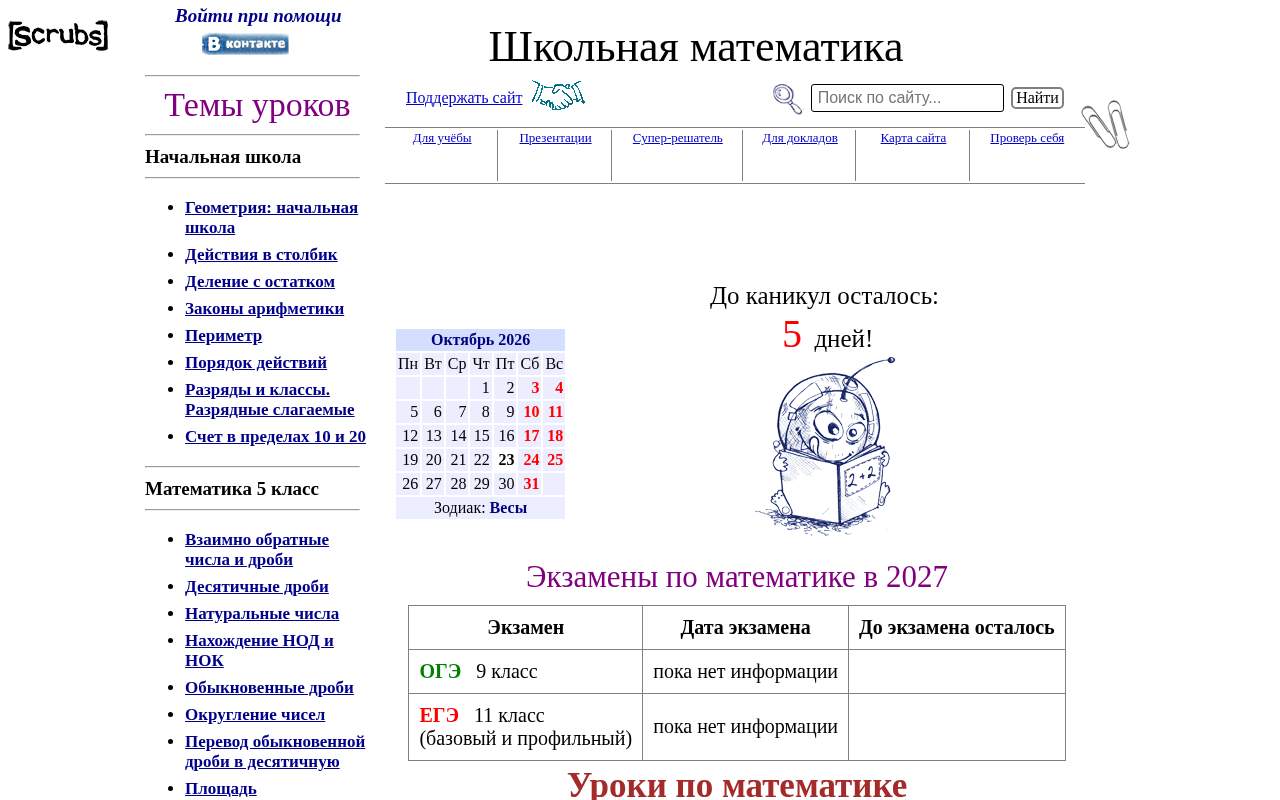This screenshot has height=800, width=1280.
Task: Open the Поддержать сайт link
Action: pyautogui.click(x=464, y=97)
